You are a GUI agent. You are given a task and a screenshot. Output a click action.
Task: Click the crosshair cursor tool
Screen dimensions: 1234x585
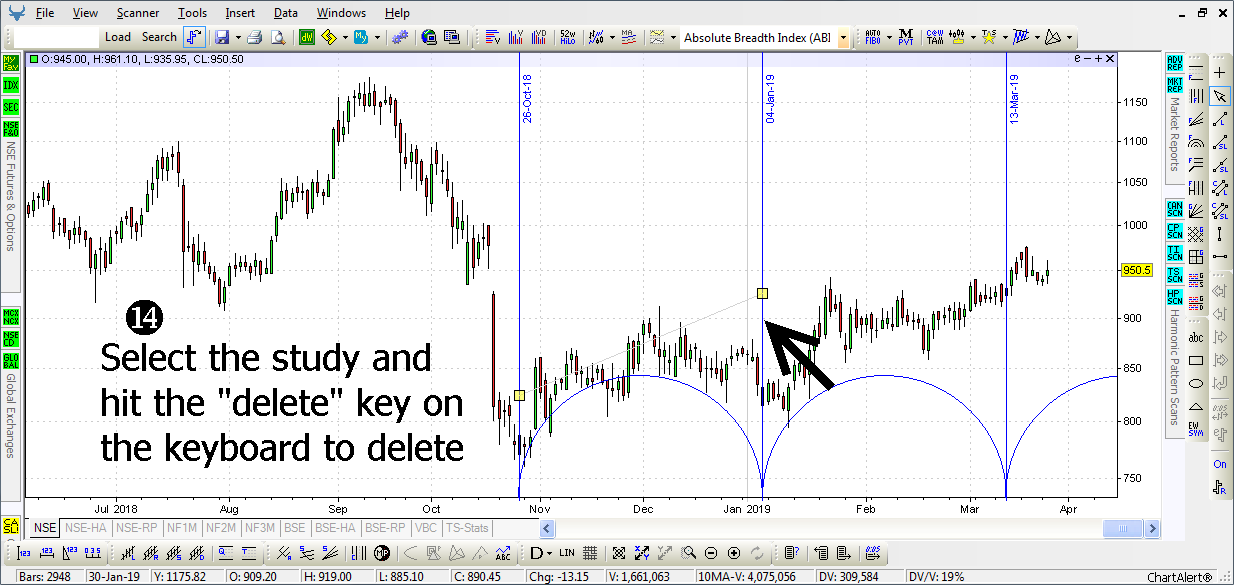coord(1220,73)
